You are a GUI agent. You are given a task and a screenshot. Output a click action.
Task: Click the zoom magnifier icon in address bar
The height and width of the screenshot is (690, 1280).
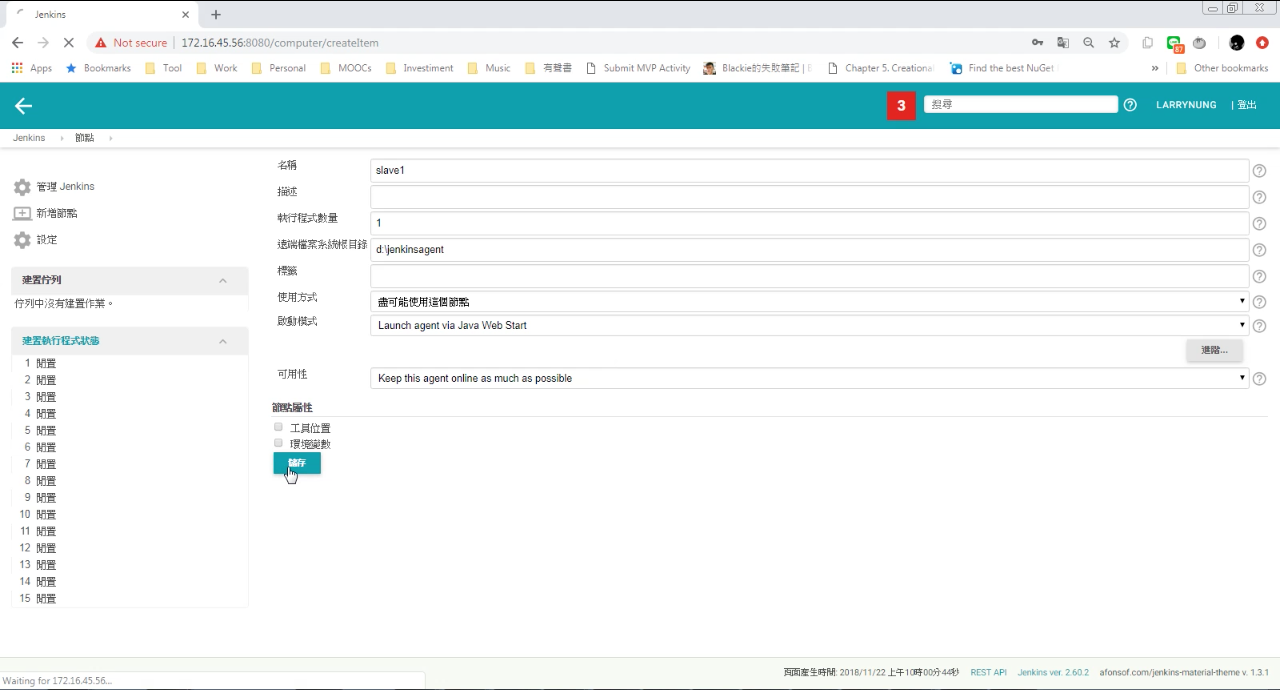pos(1089,43)
